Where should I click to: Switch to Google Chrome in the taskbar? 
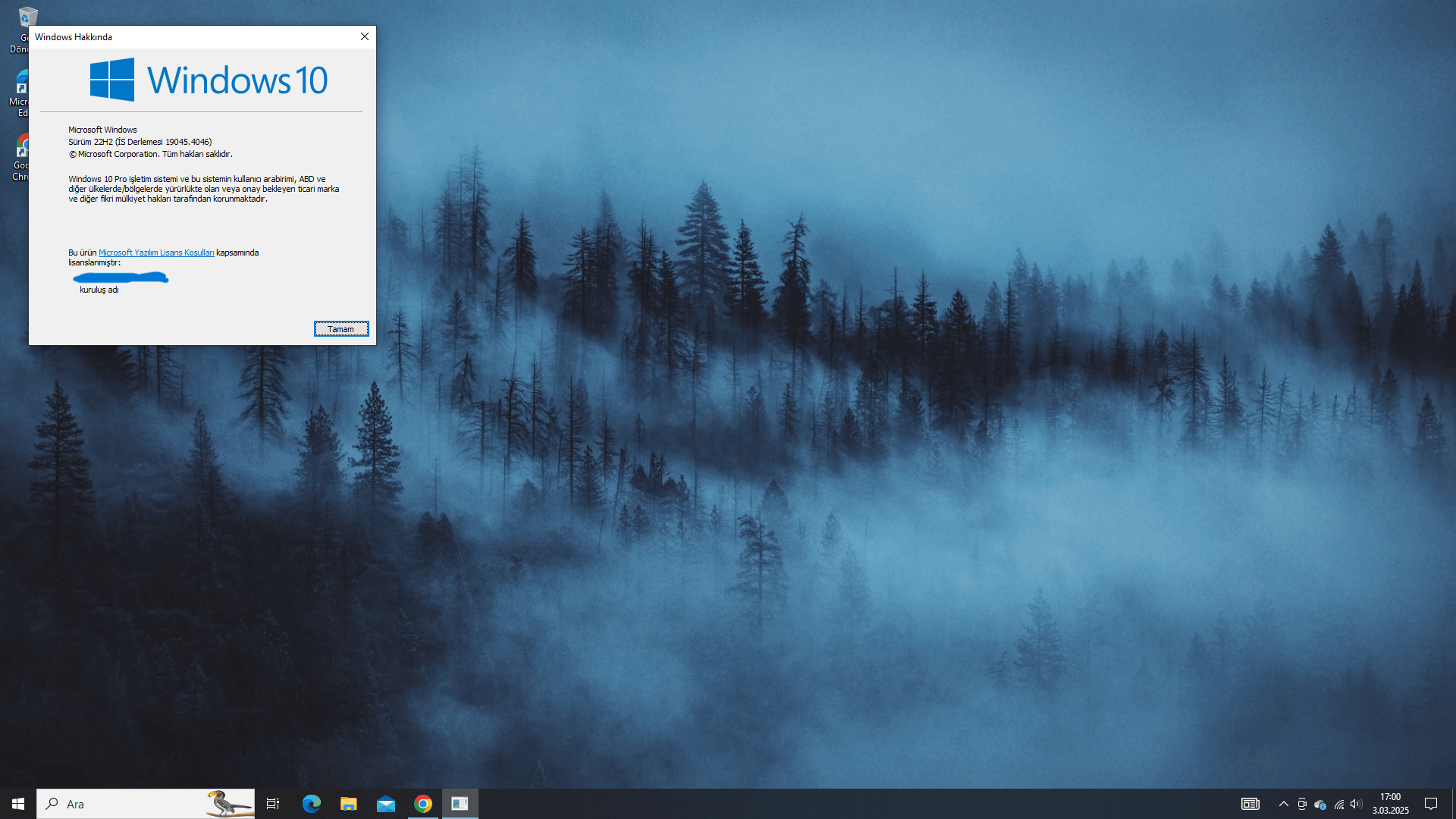tap(423, 804)
